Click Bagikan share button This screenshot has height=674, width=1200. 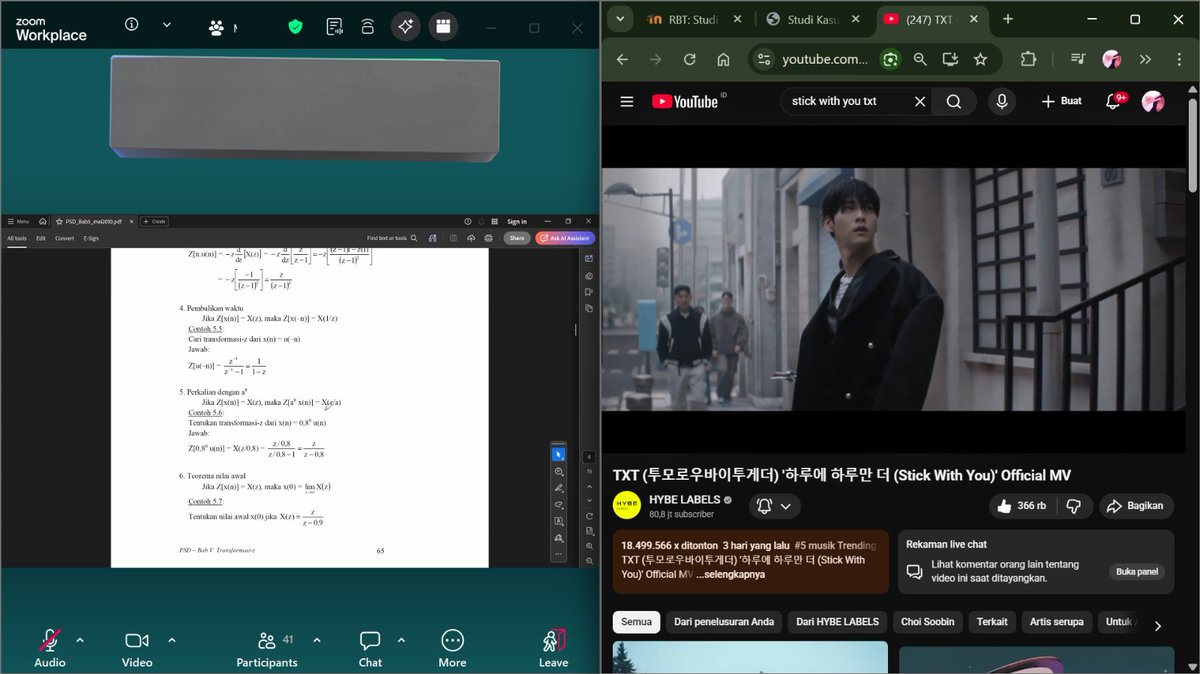1135,506
